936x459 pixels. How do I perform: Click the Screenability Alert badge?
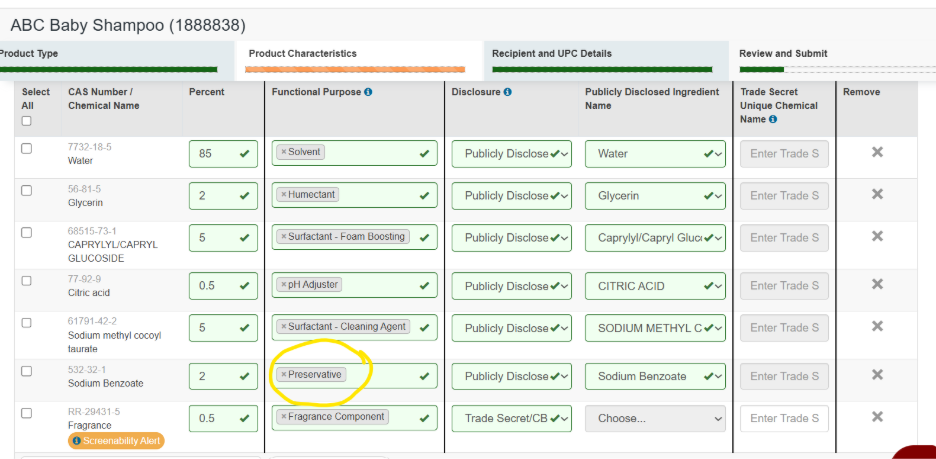(x=116, y=441)
